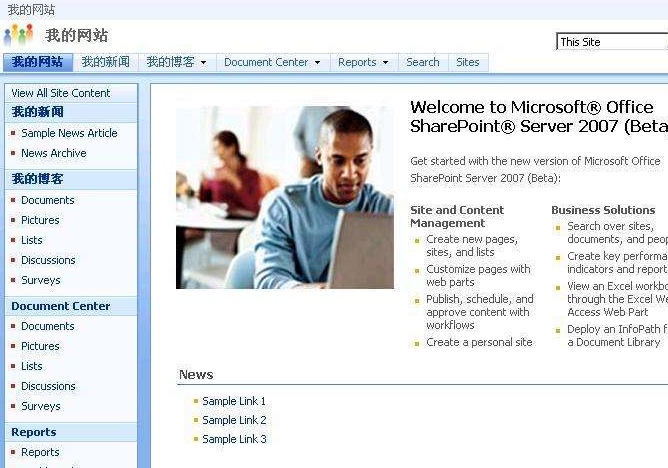This screenshot has width=668, height=468.
Task: Open the Reports item under Reports heading
Action: click(40, 452)
